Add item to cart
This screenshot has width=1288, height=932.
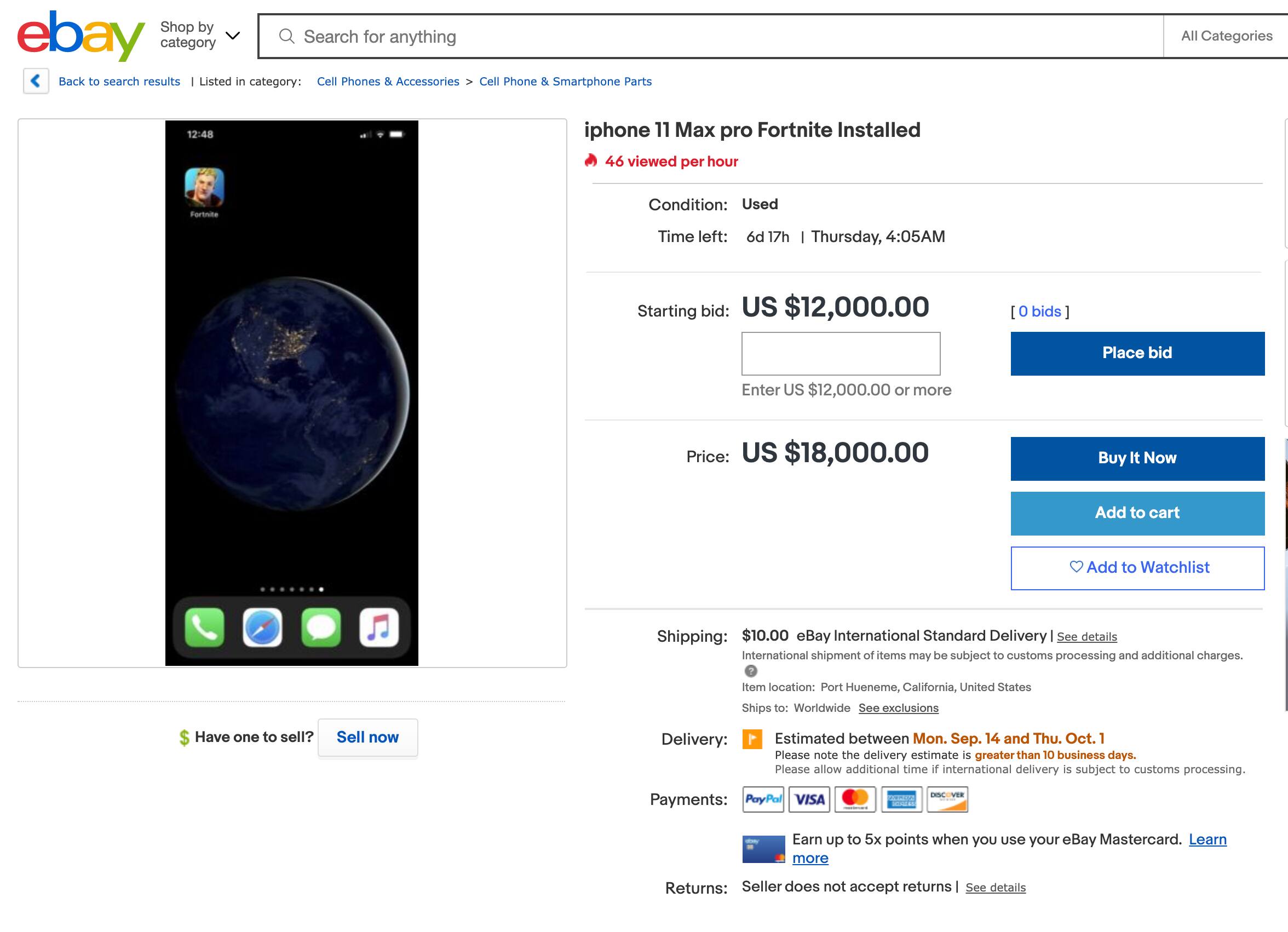[1137, 513]
